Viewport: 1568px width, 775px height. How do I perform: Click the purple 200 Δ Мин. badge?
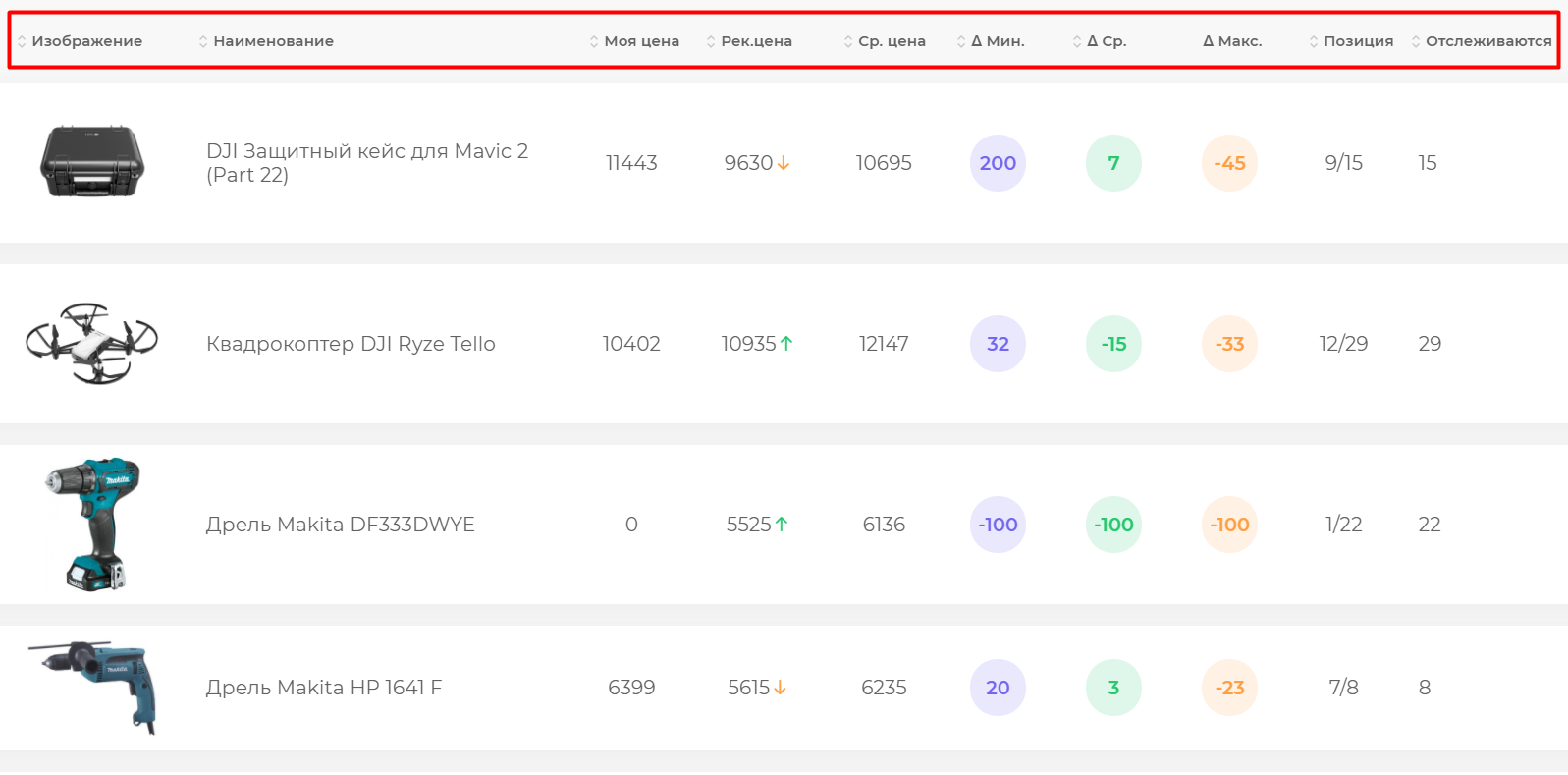(998, 163)
